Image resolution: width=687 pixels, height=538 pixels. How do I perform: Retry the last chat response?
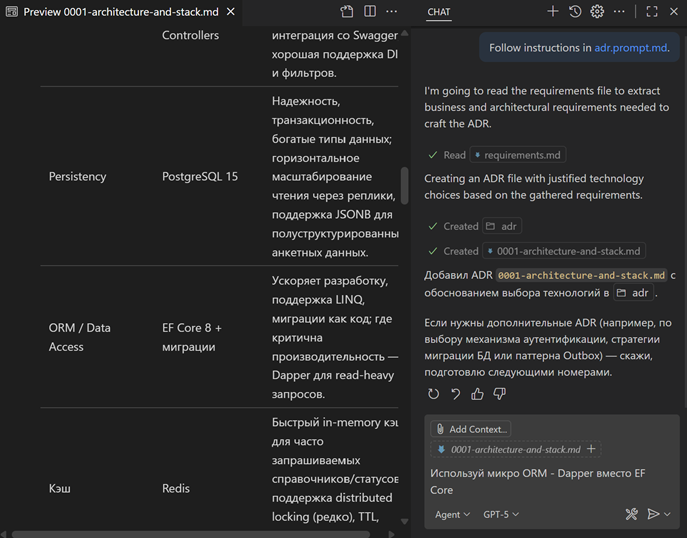click(433, 394)
